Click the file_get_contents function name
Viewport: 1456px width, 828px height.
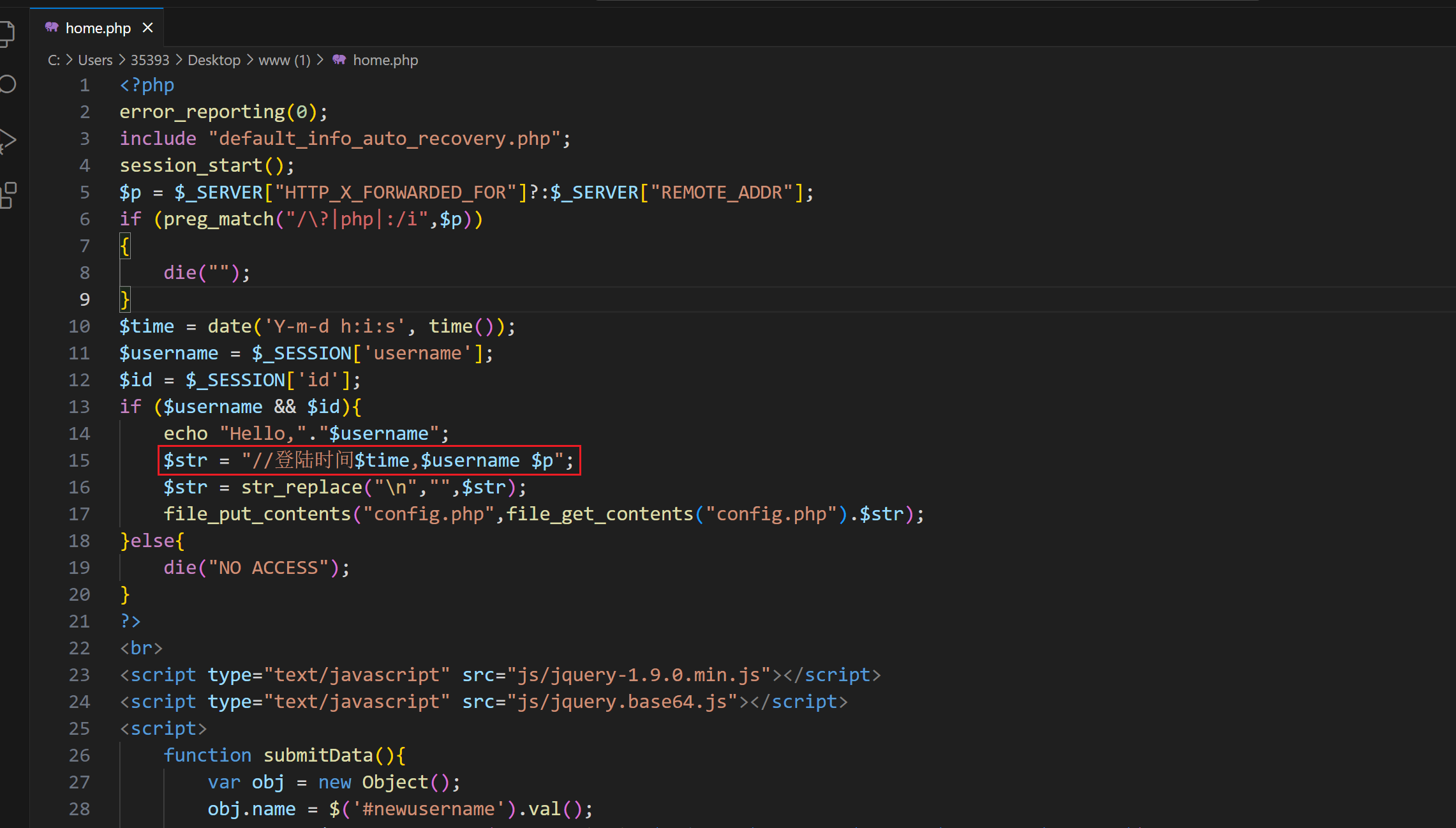[600, 514]
